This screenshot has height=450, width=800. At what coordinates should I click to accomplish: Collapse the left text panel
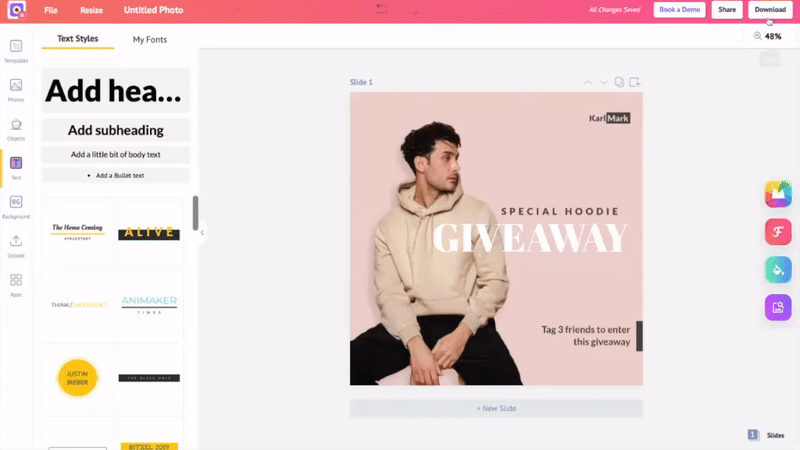point(202,233)
